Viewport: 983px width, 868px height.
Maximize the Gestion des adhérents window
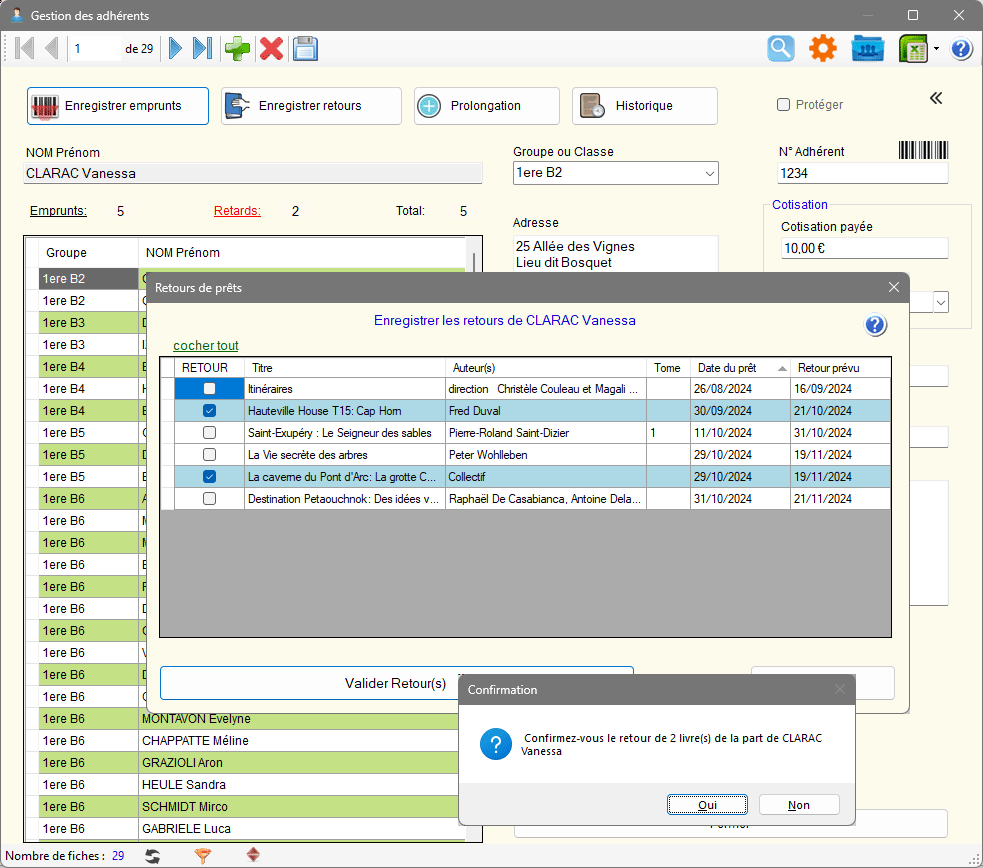coord(913,15)
